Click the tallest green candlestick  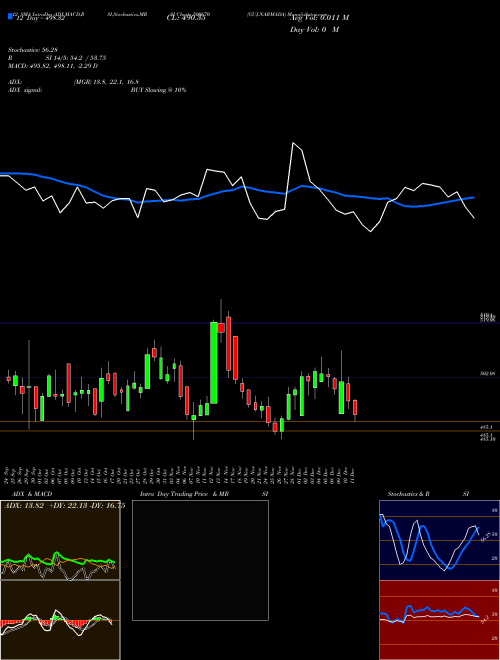(214, 363)
